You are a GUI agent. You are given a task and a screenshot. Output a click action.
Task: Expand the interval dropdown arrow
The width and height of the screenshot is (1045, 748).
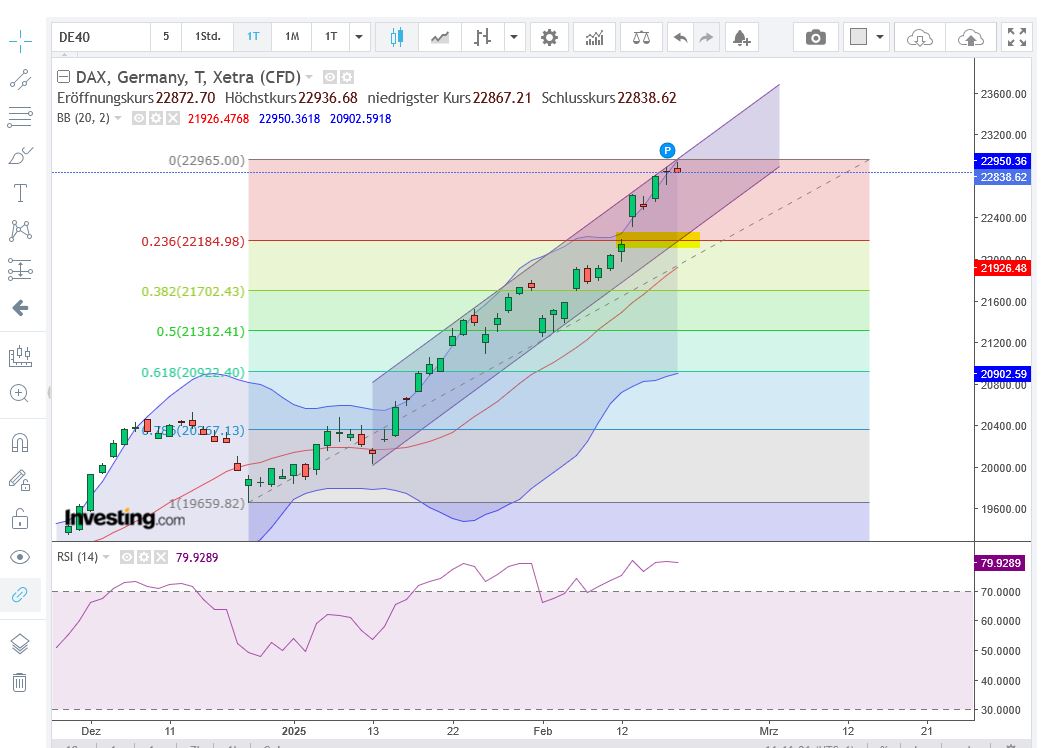(x=358, y=37)
